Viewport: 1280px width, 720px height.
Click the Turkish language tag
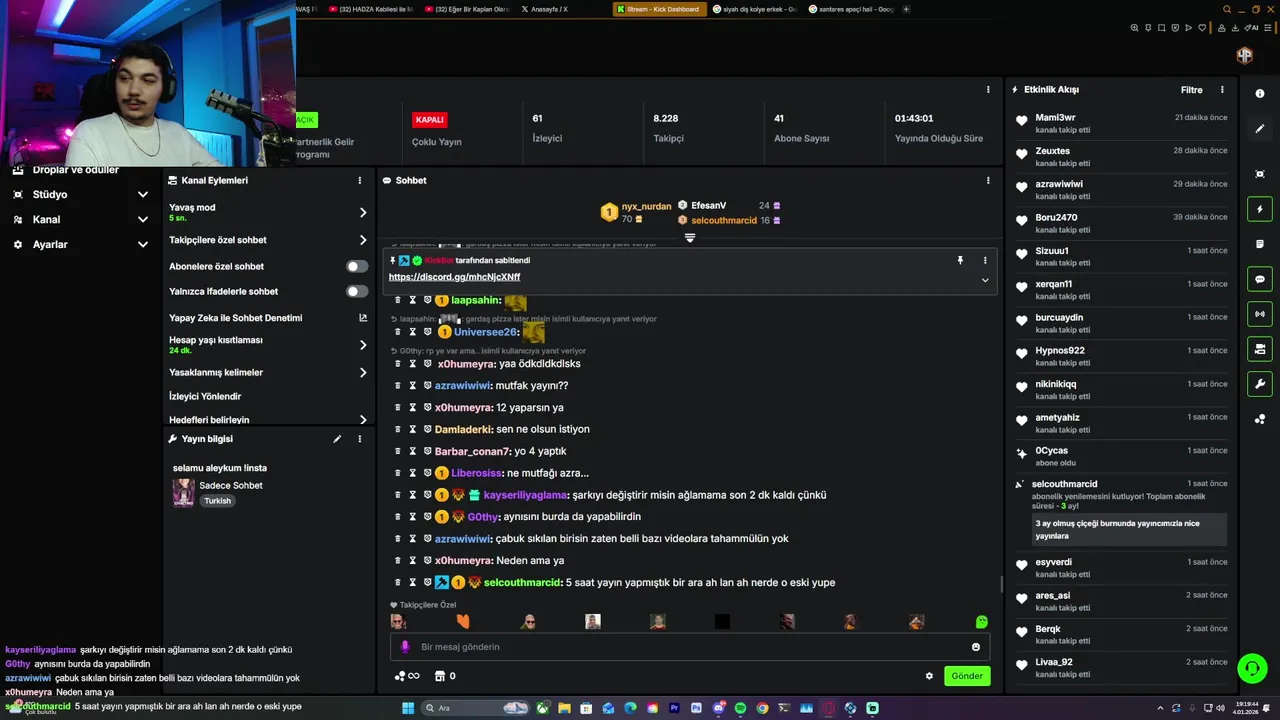[x=217, y=501]
